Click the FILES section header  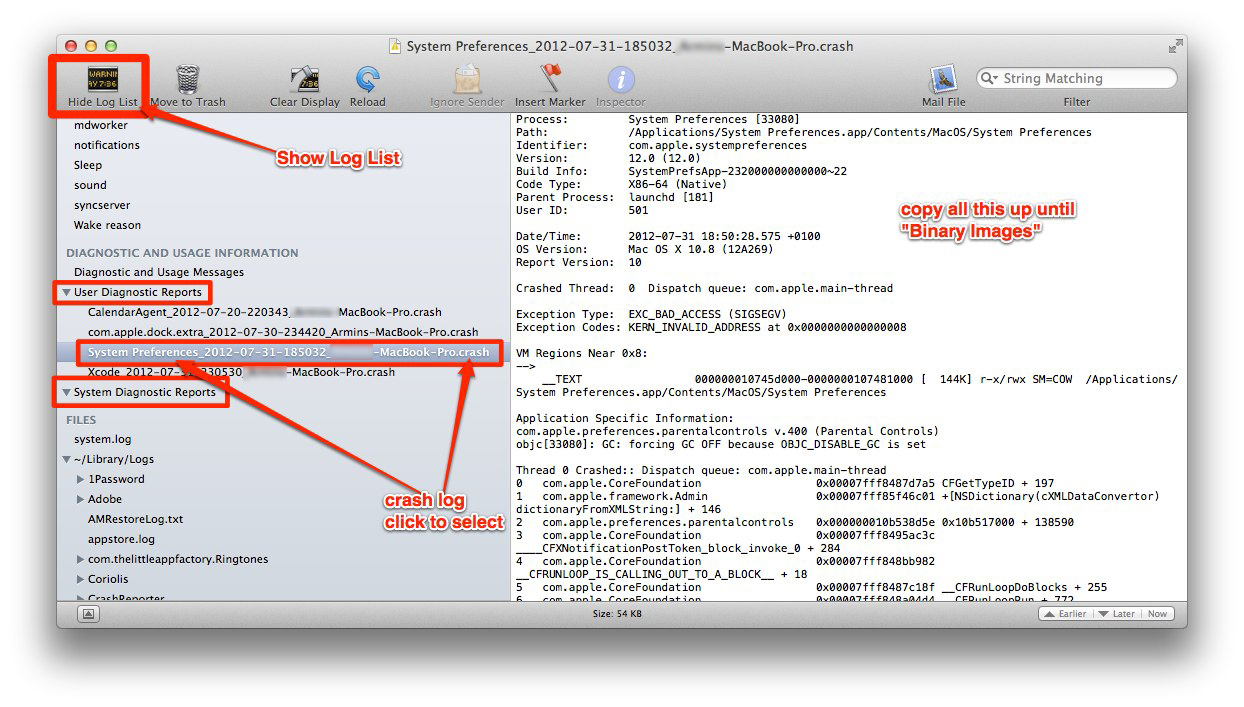tap(81, 420)
